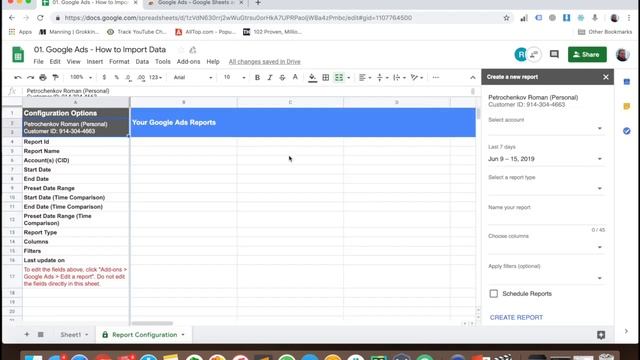Open the all sheets list icon
640x360 pixels.
[40, 335]
